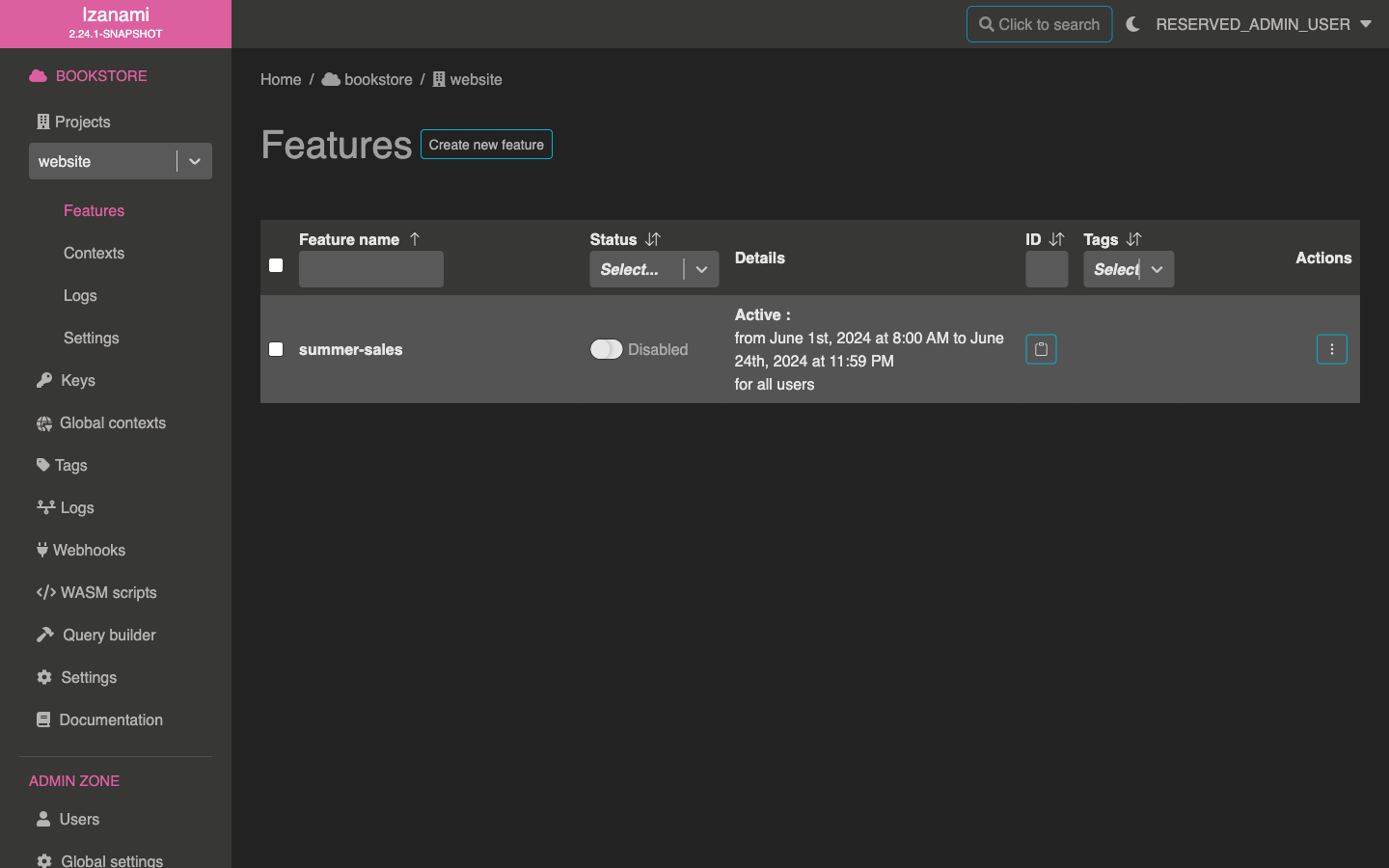Image resolution: width=1389 pixels, height=868 pixels.
Task: Toggle dark mode with the moon icon
Action: (1133, 24)
